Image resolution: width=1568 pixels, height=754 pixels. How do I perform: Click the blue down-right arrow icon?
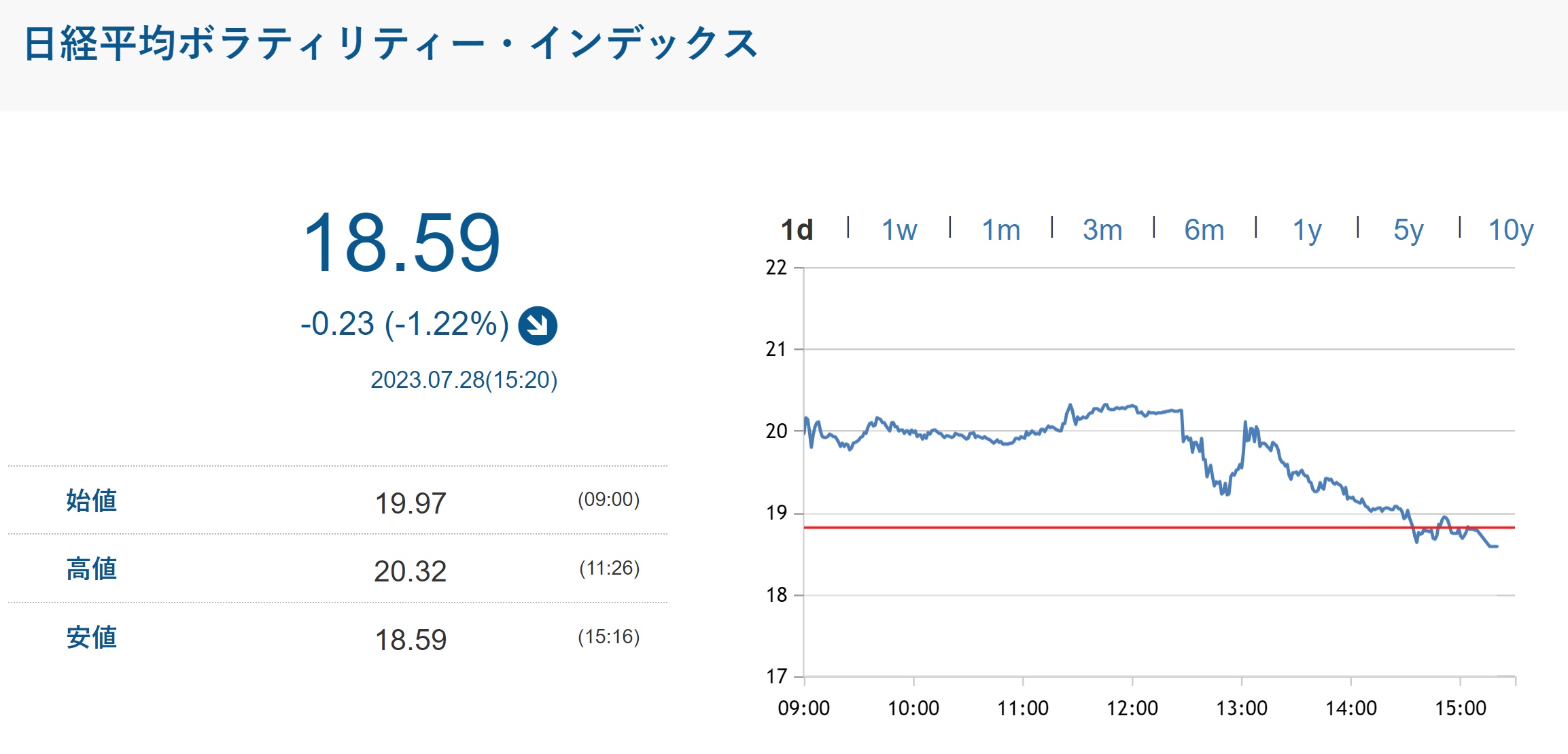pos(538,326)
